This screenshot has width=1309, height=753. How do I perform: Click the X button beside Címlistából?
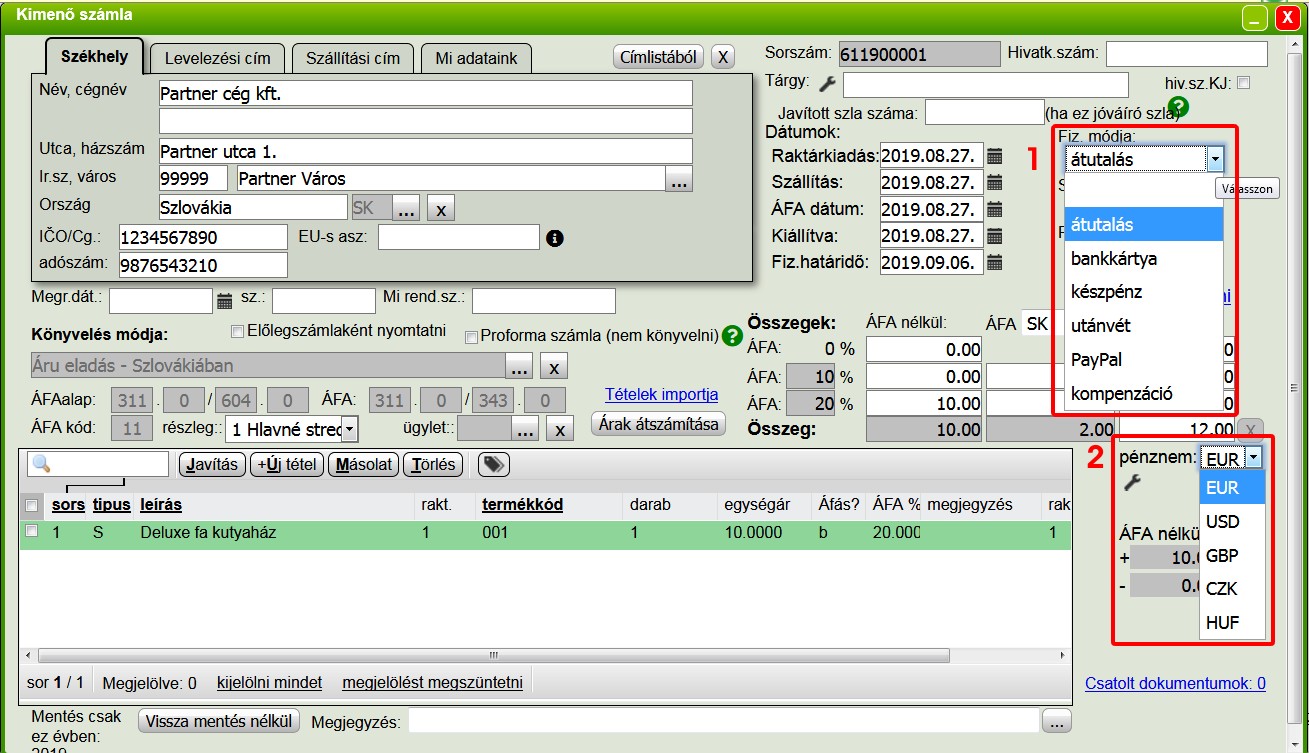pos(723,57)
